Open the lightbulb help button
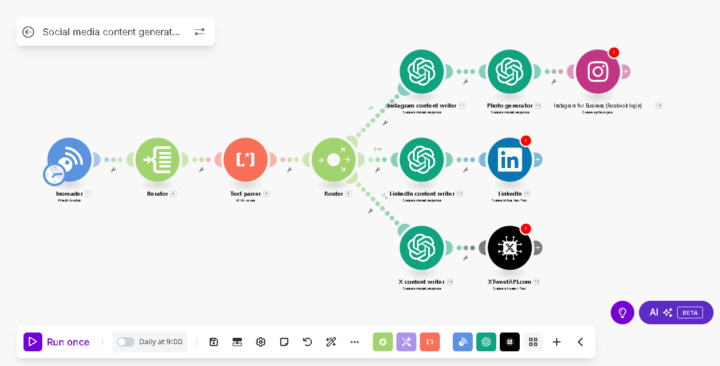Viewport: 720px width, 366px height. click(622, 313)
